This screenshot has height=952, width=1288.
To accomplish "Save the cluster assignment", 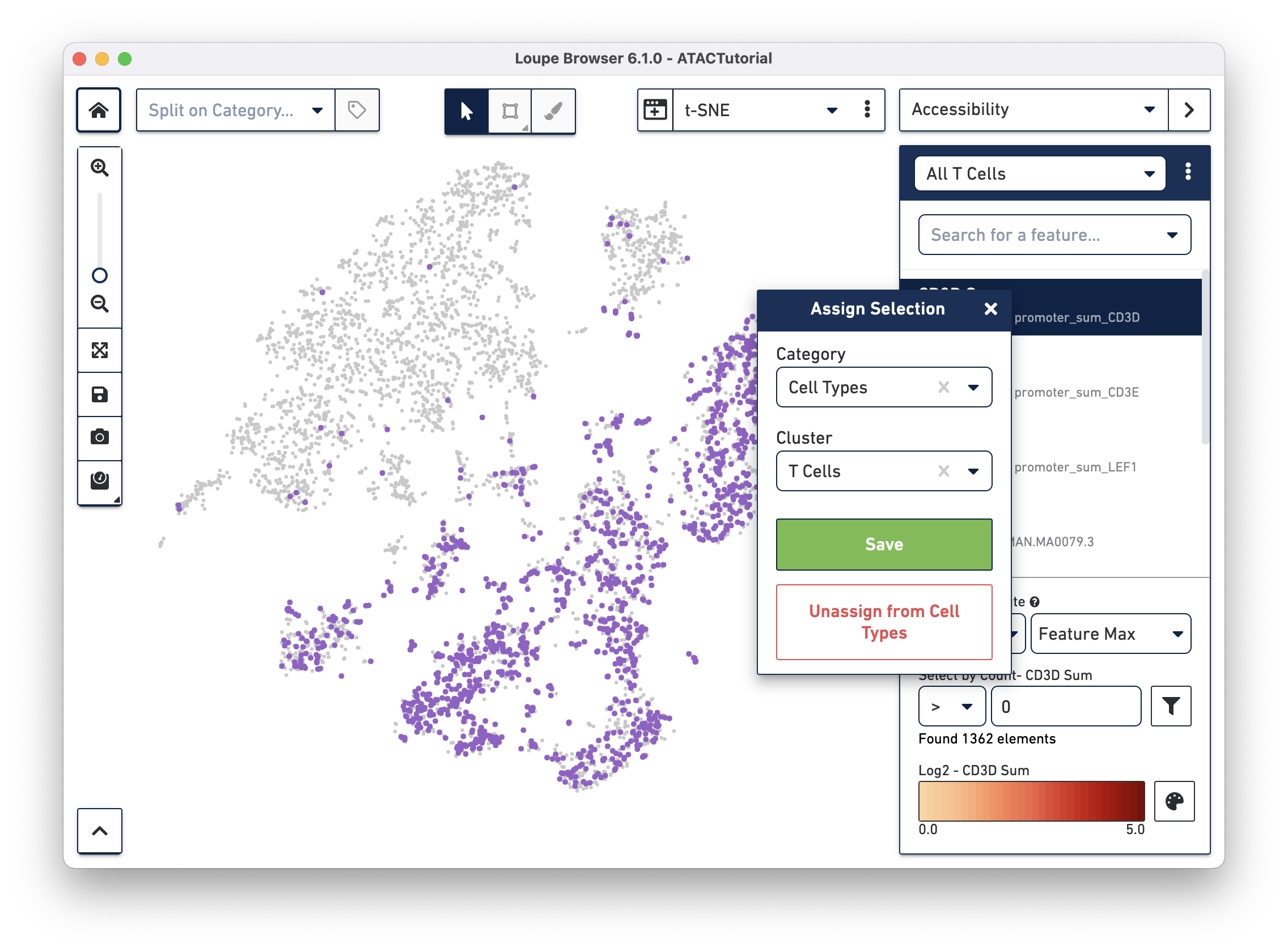I will click(884, 545).
